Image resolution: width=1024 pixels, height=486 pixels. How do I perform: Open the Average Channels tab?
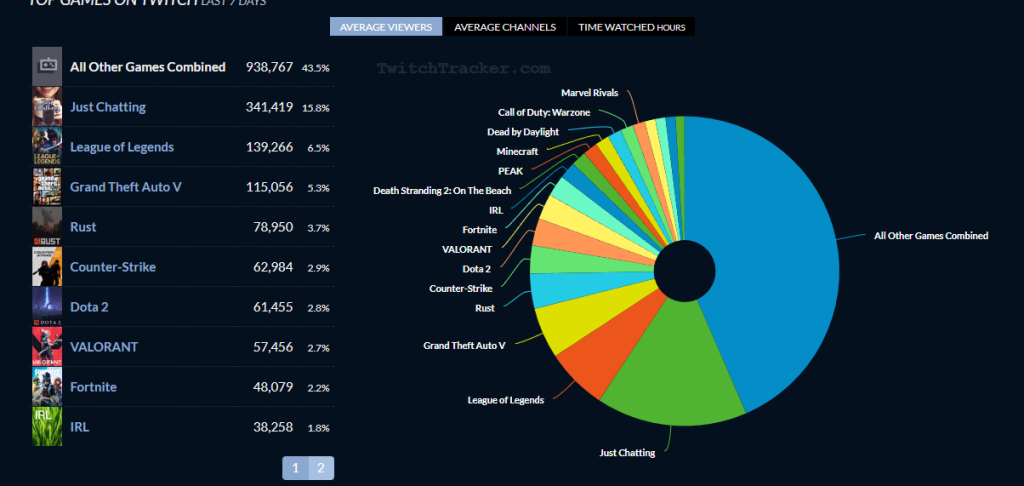click(505, 27)
